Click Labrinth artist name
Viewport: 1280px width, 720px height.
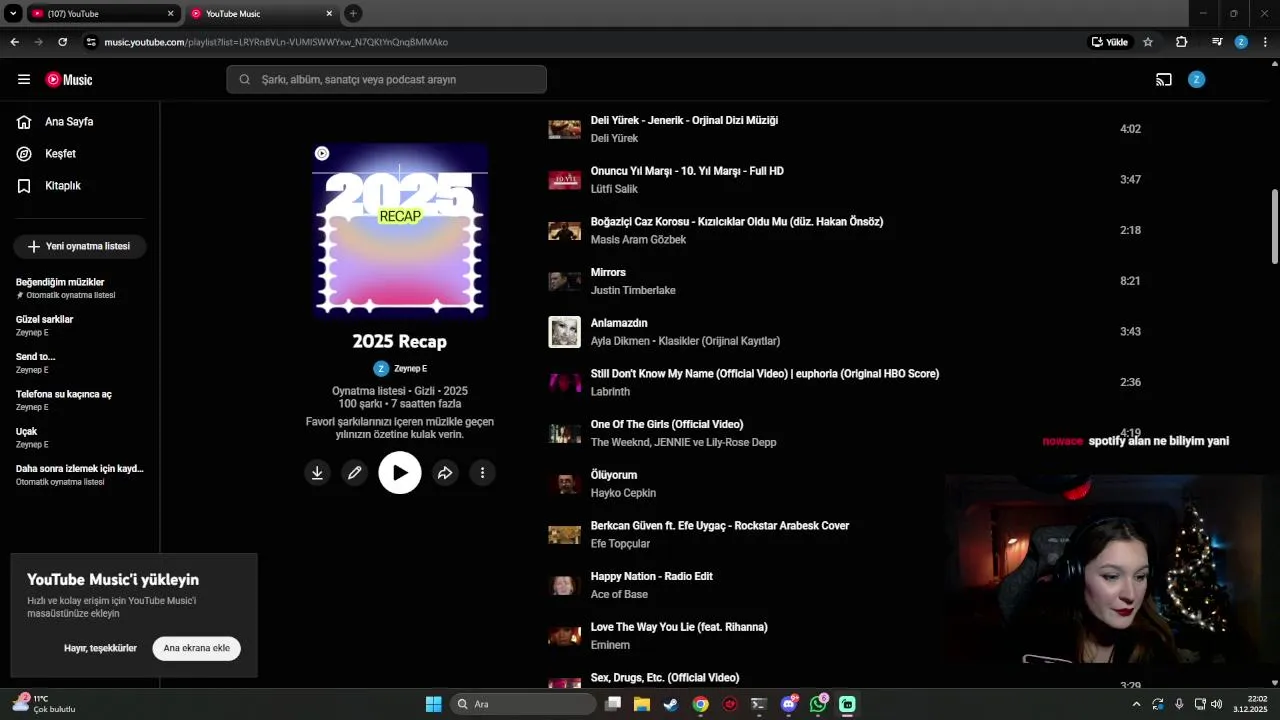click(x=610, y=392)
